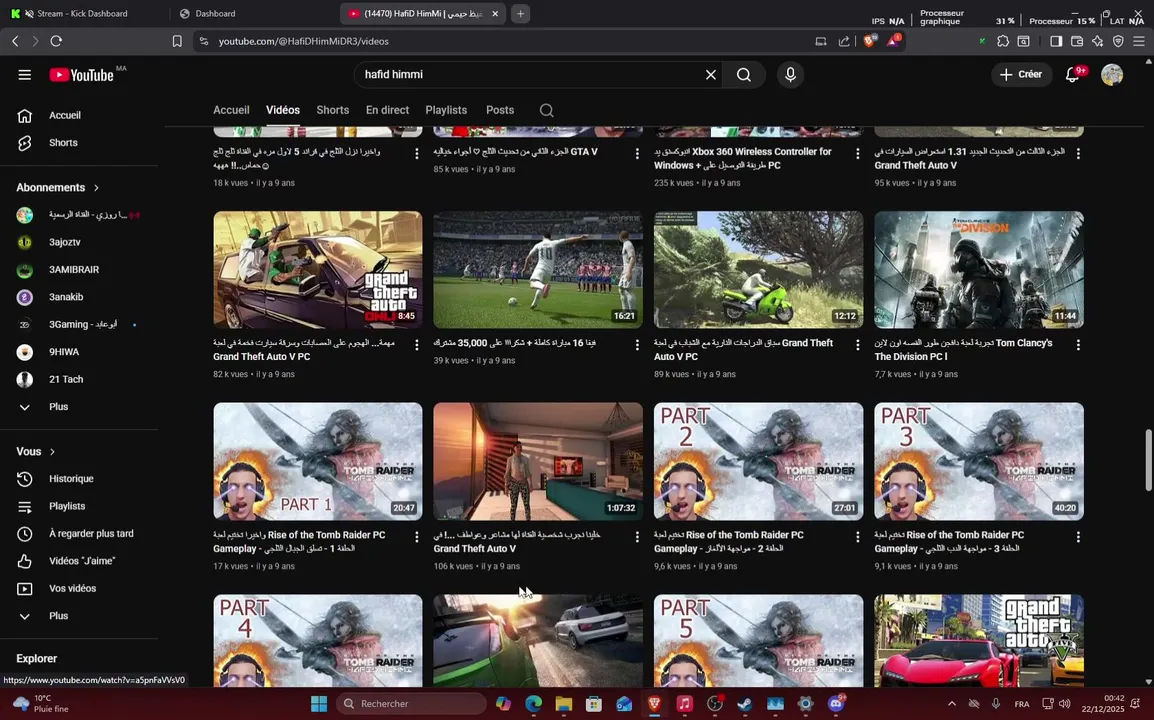This screenshot has height=720, width=1154.
Task: Toggle the browser sidebar panel icon
Action: click(1055, 42)
